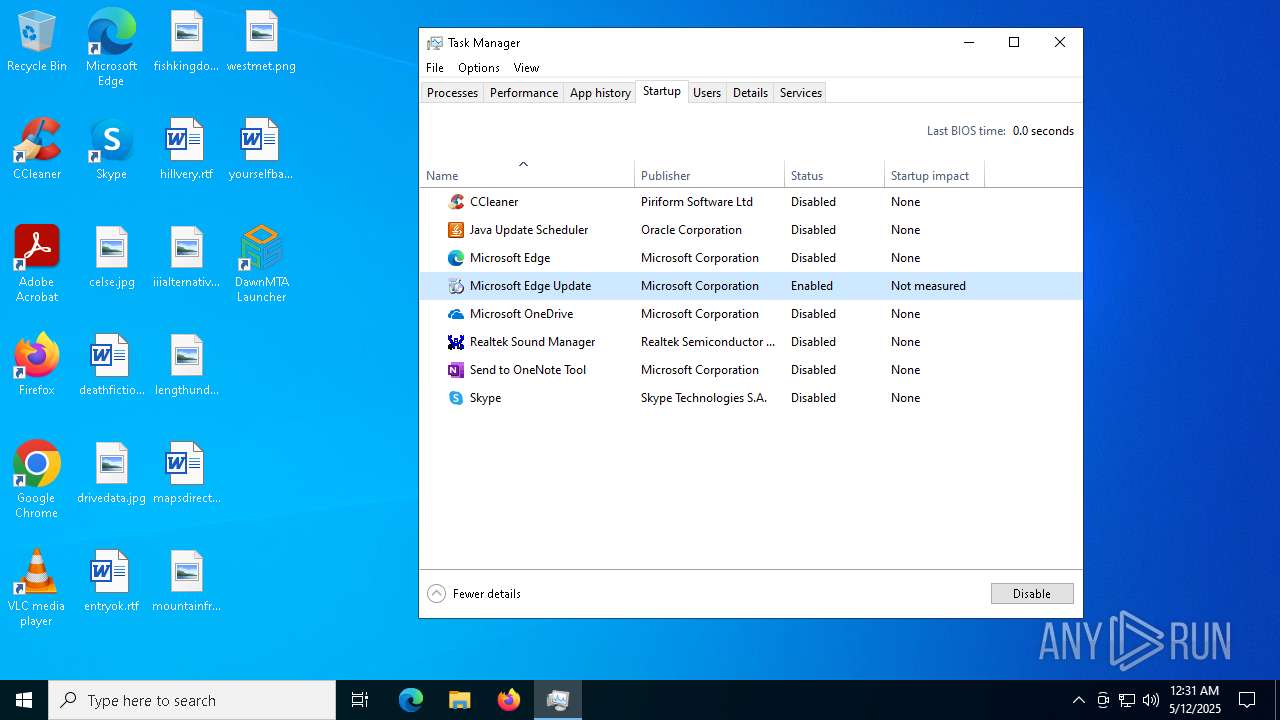
Task: Open the Windows Start menu
Action: [24, 700]
